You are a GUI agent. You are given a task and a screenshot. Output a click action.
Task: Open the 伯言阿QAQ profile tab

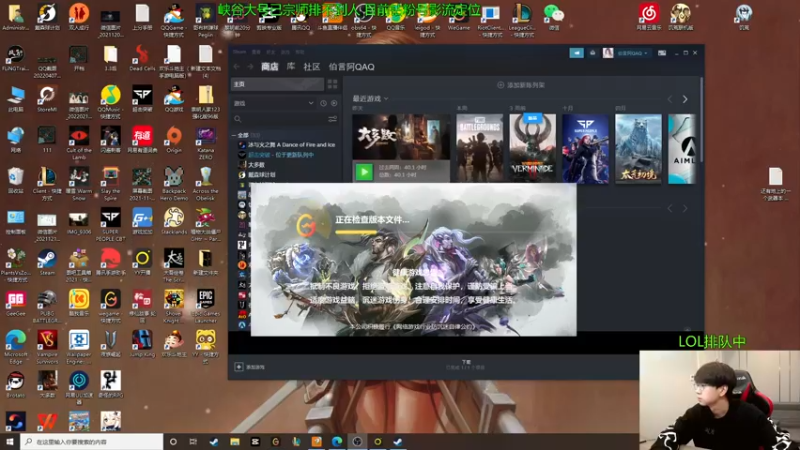[352, 67]
